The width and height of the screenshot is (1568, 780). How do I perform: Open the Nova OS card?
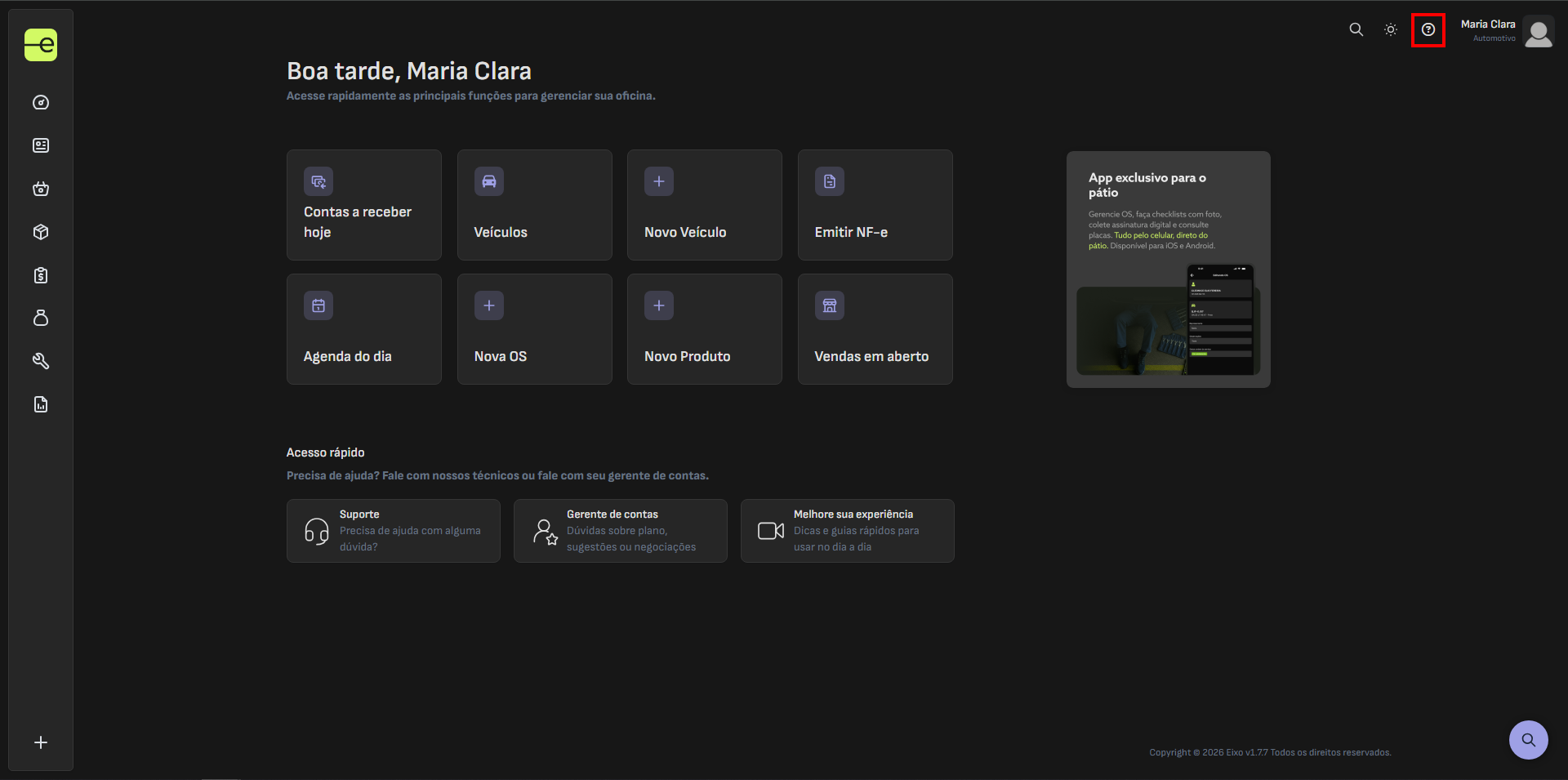coord(535,329)
